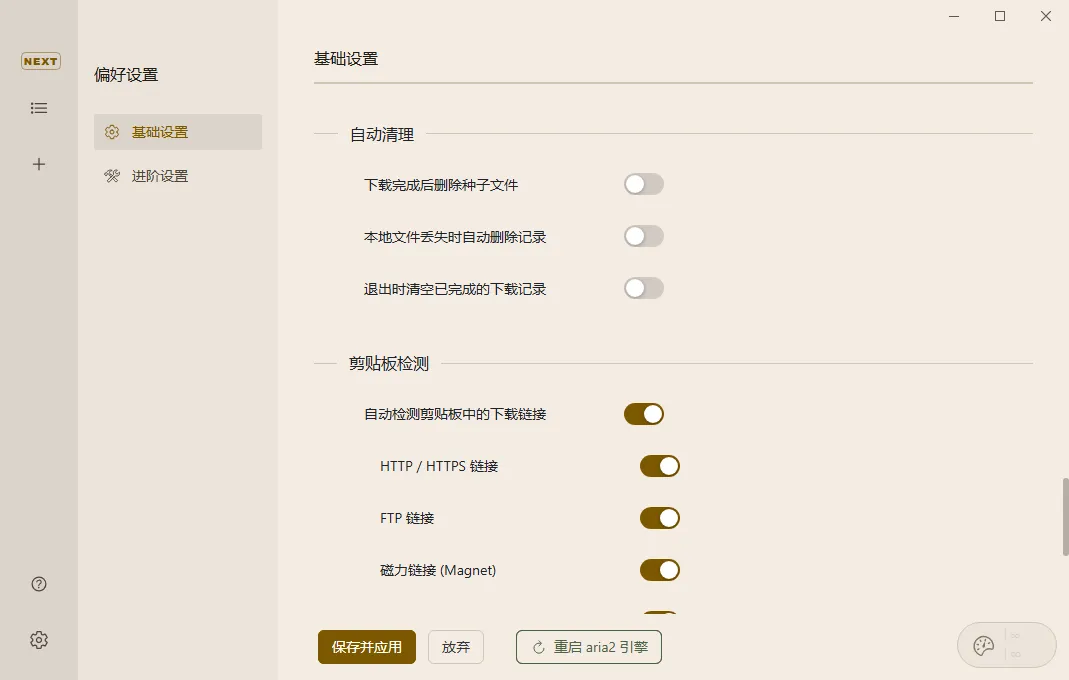The image size is (1069, 680).
Task: Enable 退出时清空已完成的下载记录 switch
Action: click(x=643, y=288)
